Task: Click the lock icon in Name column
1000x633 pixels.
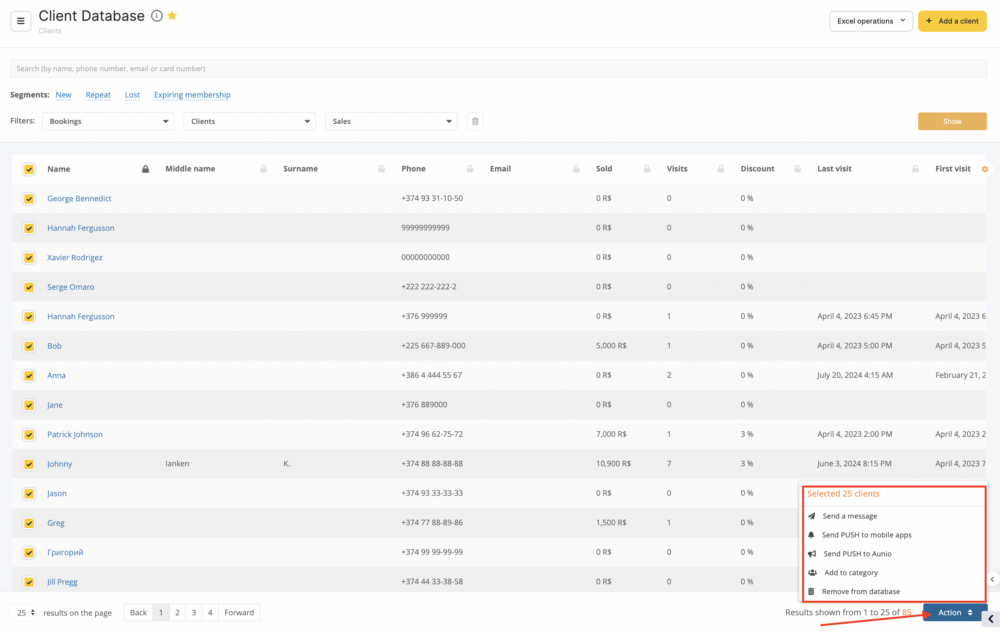Action: pos(145,169)
